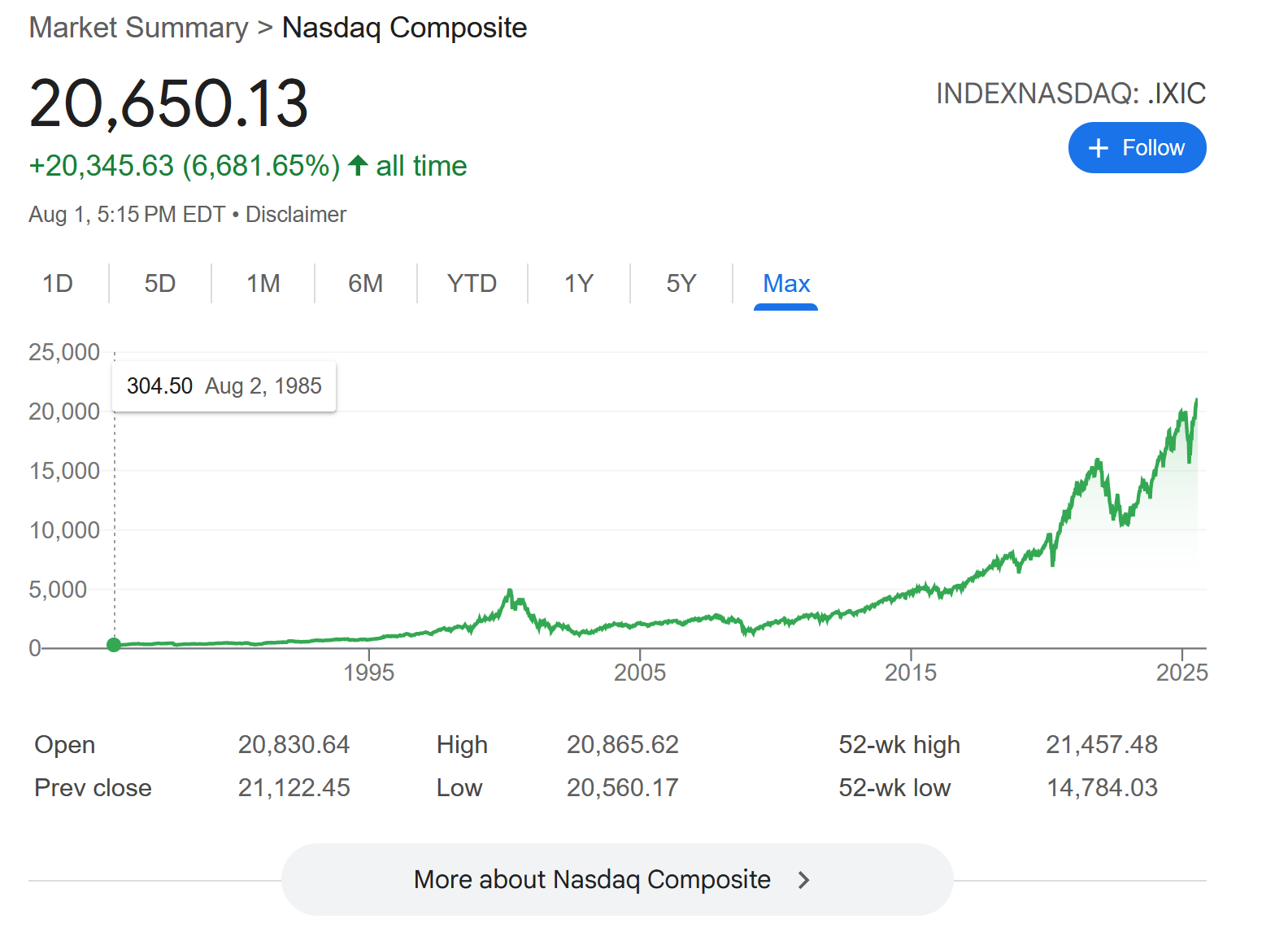Show the 1M chart range
This screenshot has height=945, width=1288.
(263, 284)
